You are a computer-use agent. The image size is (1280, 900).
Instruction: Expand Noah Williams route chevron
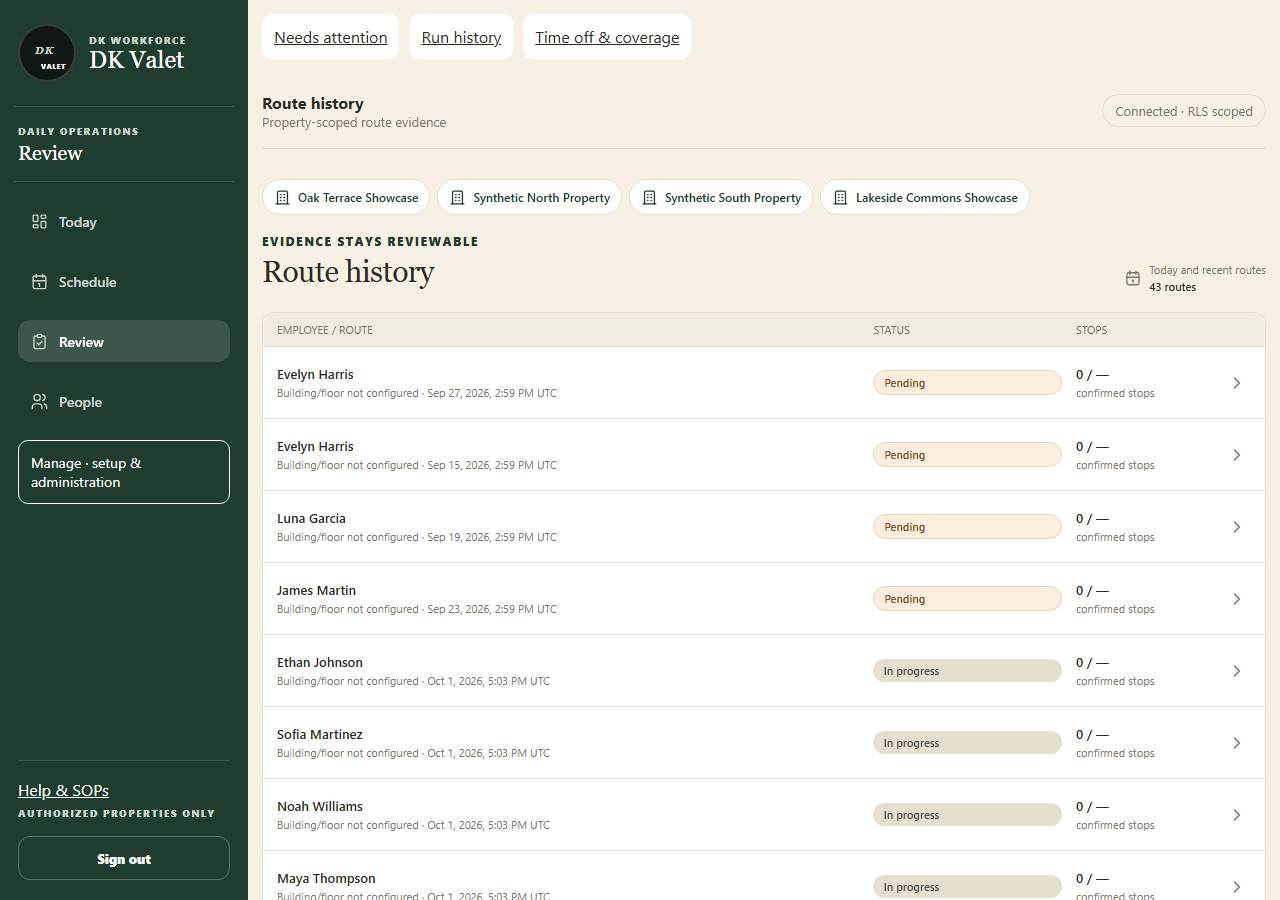pyautogui.click(x=1237, y=815)
